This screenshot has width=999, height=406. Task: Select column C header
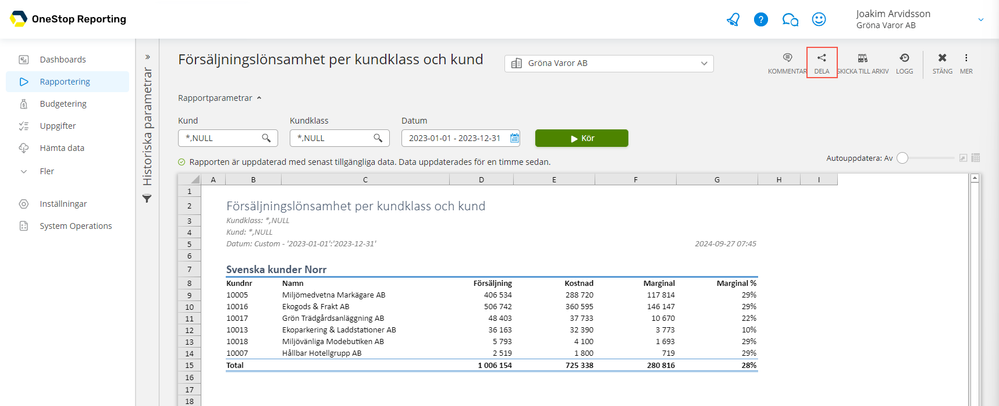point(365,180)
